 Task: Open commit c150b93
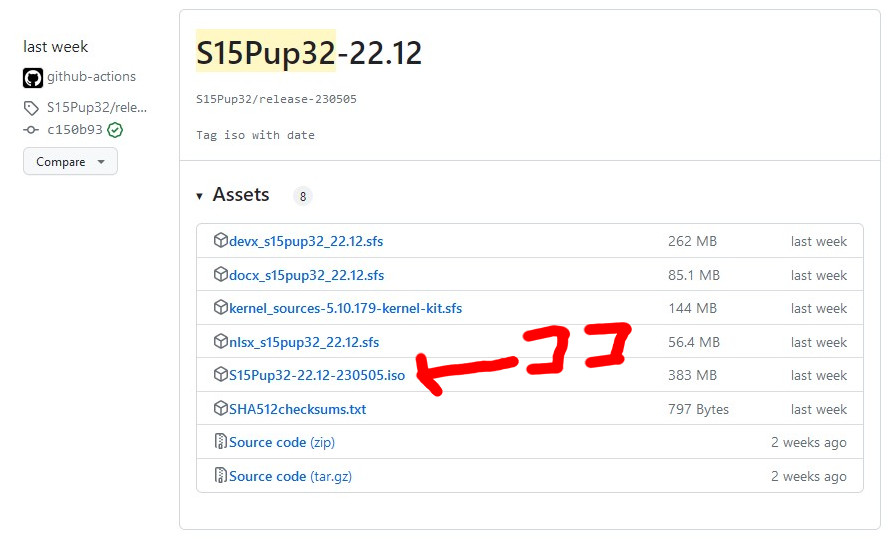[75, 130]
